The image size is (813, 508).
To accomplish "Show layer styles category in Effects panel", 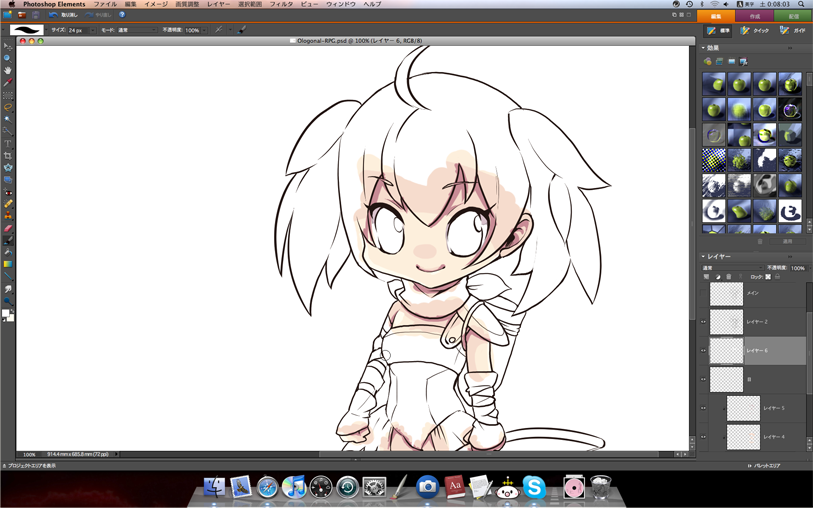I will [x=719, y=62].
